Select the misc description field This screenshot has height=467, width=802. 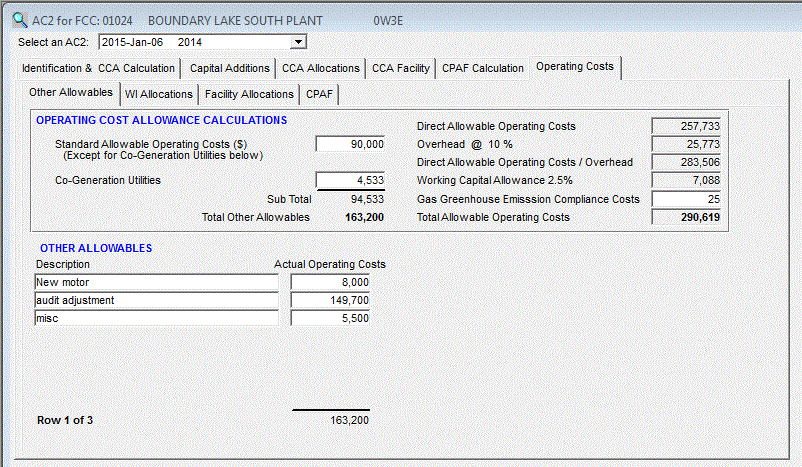(155, 318)
